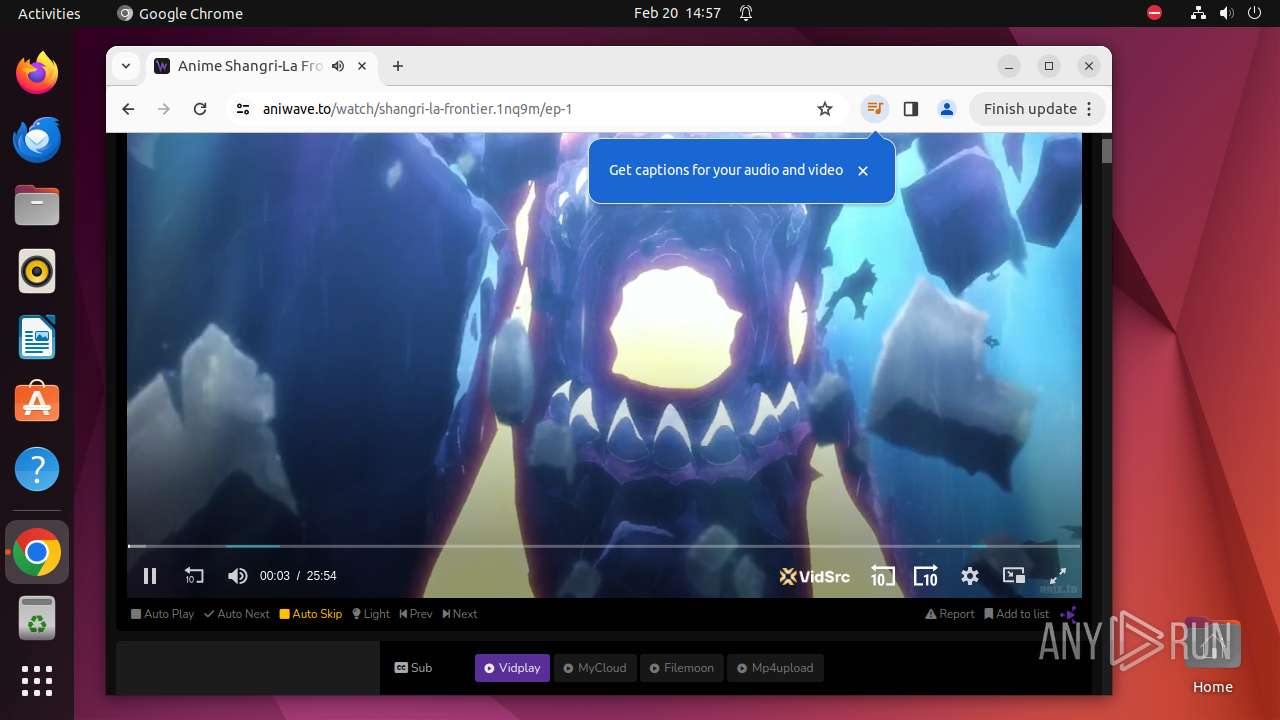Toggle Auto Play option

(162, 614)
